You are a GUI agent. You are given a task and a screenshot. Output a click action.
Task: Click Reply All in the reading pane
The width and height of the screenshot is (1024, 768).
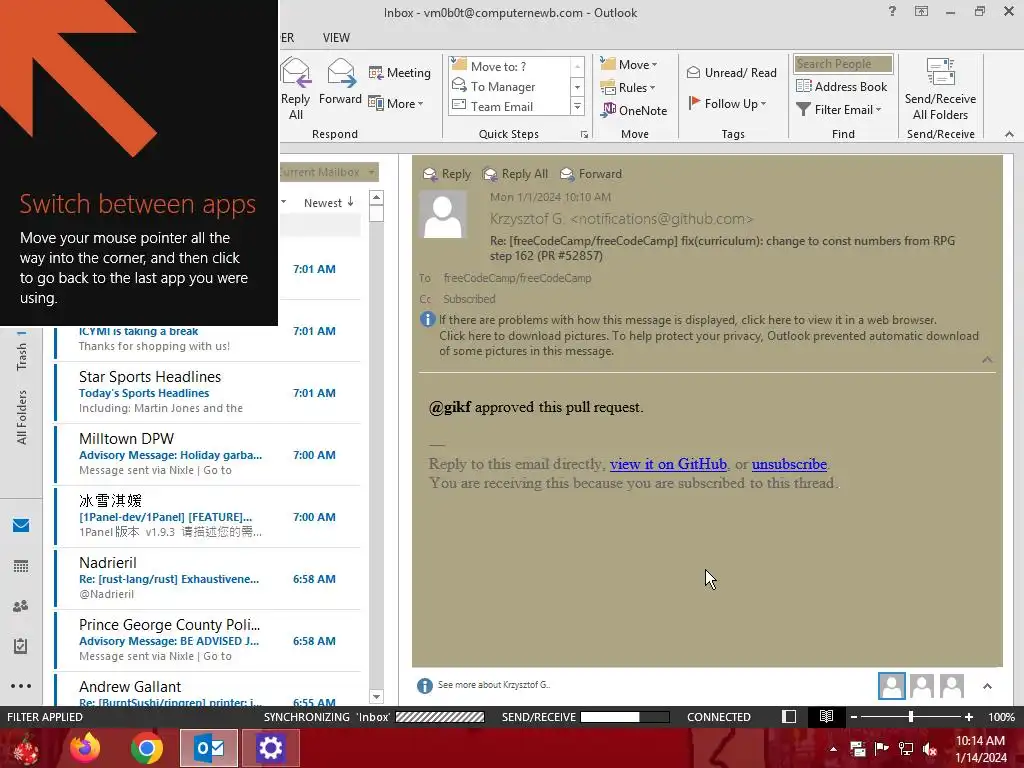click(515, 174)
